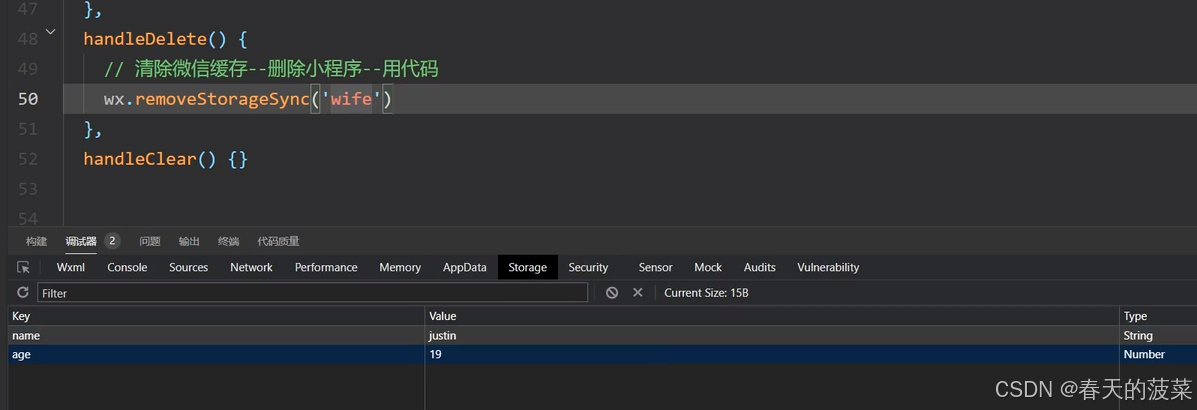This screenshot has width=1197, height=410.
Task: Click the green comment on line 49
Action: (271, 69)
